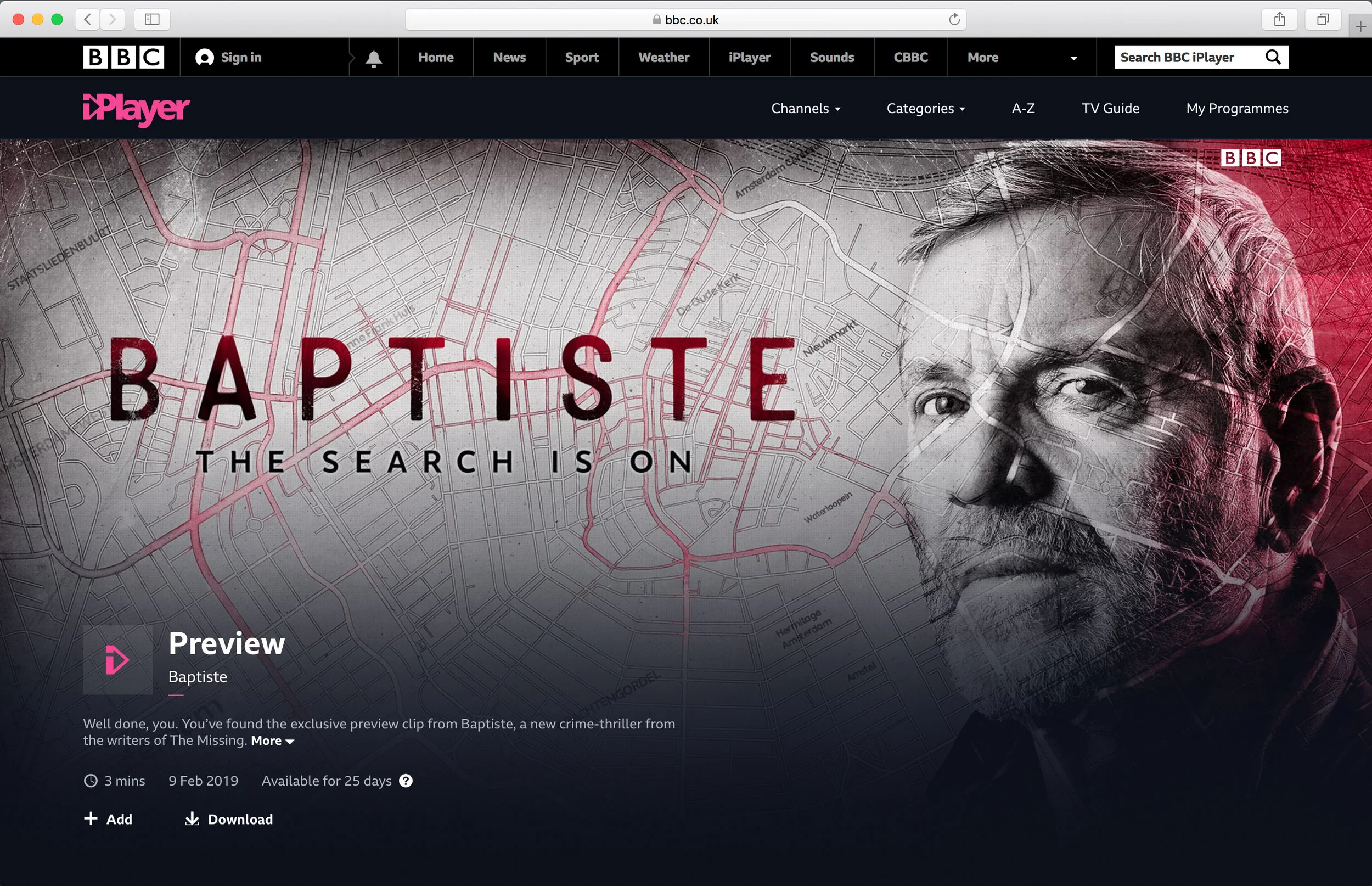Add Baptiste to your list

(x=109, y=818)
